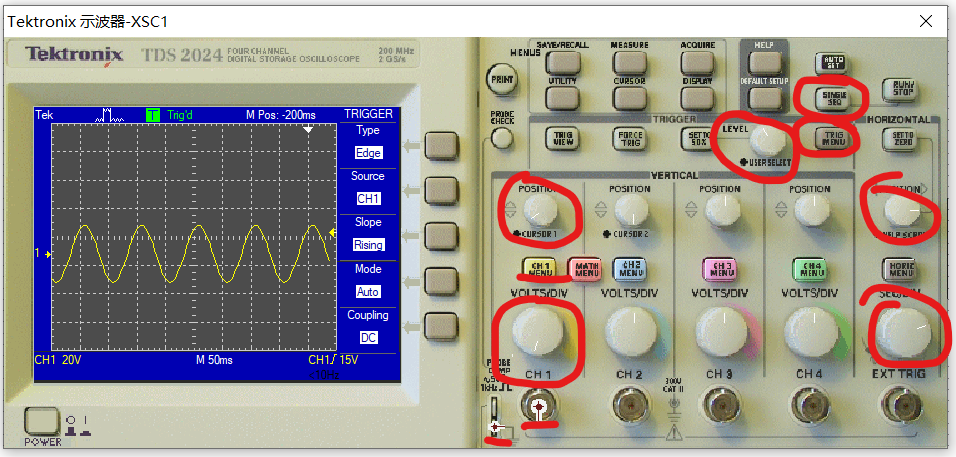Image resolution: width=956 pixels, height=457 pixels.
Task: Click the CH3 vertical POSITION knob
Action: pyautogui.click(x=722, y=210)
